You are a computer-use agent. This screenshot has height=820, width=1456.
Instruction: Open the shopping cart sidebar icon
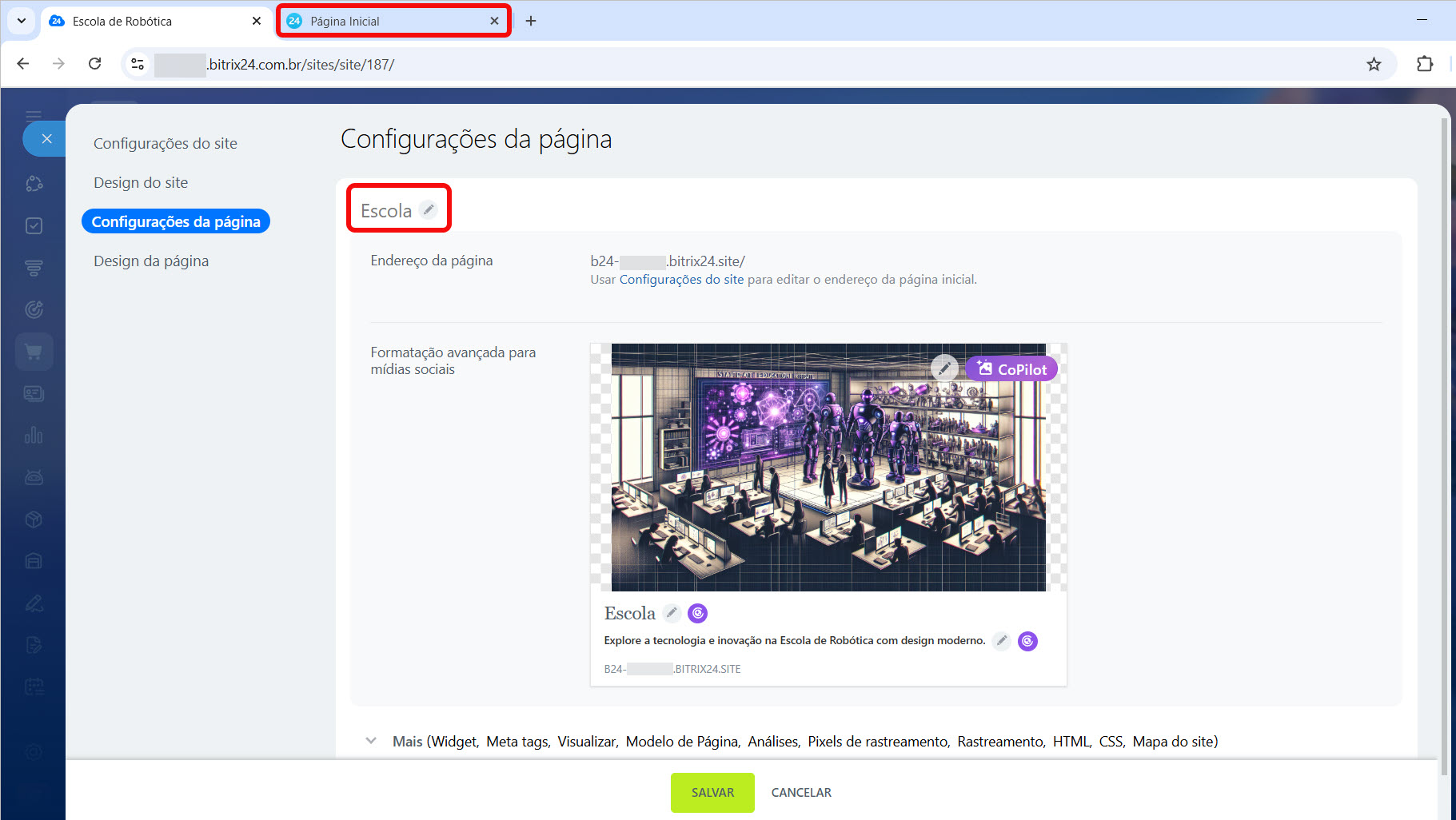pyautogui.click(x=34, y=352)
